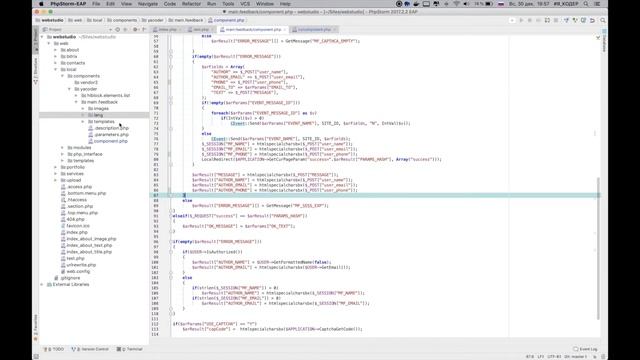Viewport: 640px width, 360px height.
Task: Click the VCS commit icon
Action: pyautogui.click(x=575, y=20)
